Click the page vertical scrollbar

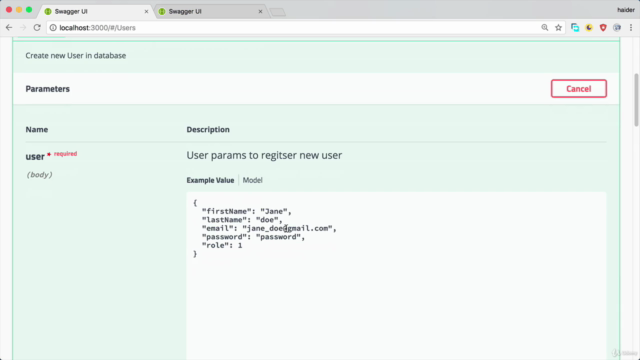(x=636, y=100)
